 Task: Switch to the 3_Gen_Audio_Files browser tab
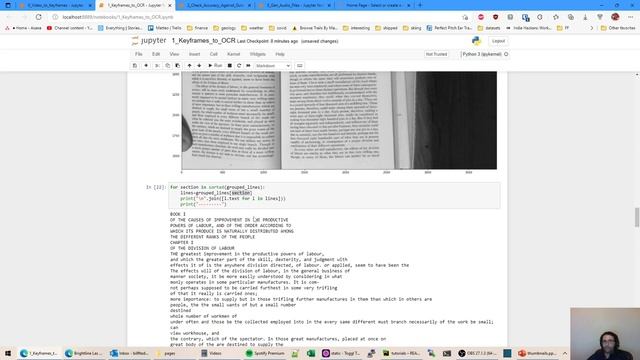tap(295, 5)
